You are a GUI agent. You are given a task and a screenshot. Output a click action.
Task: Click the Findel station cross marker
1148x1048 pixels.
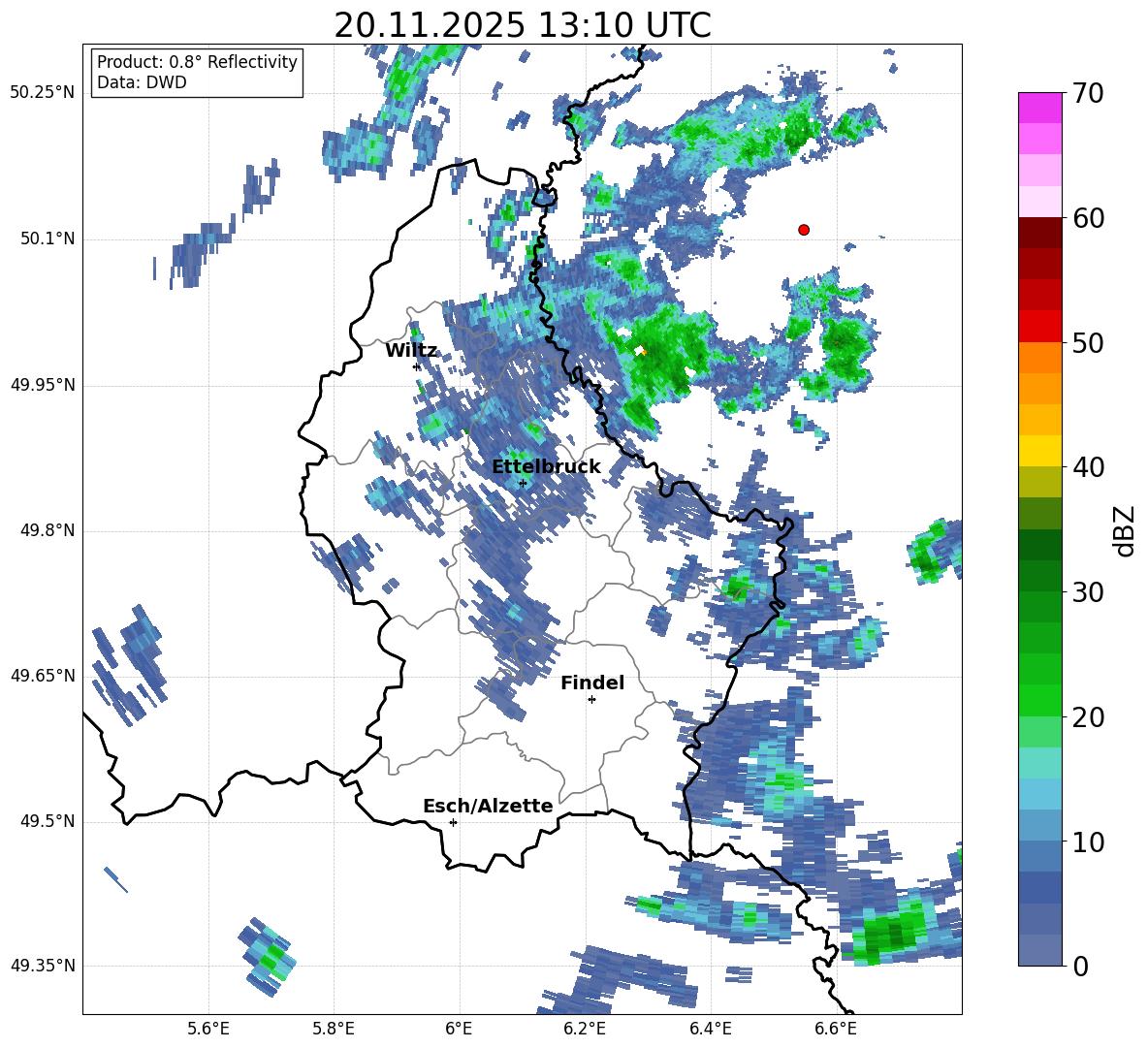click(591, 700)
